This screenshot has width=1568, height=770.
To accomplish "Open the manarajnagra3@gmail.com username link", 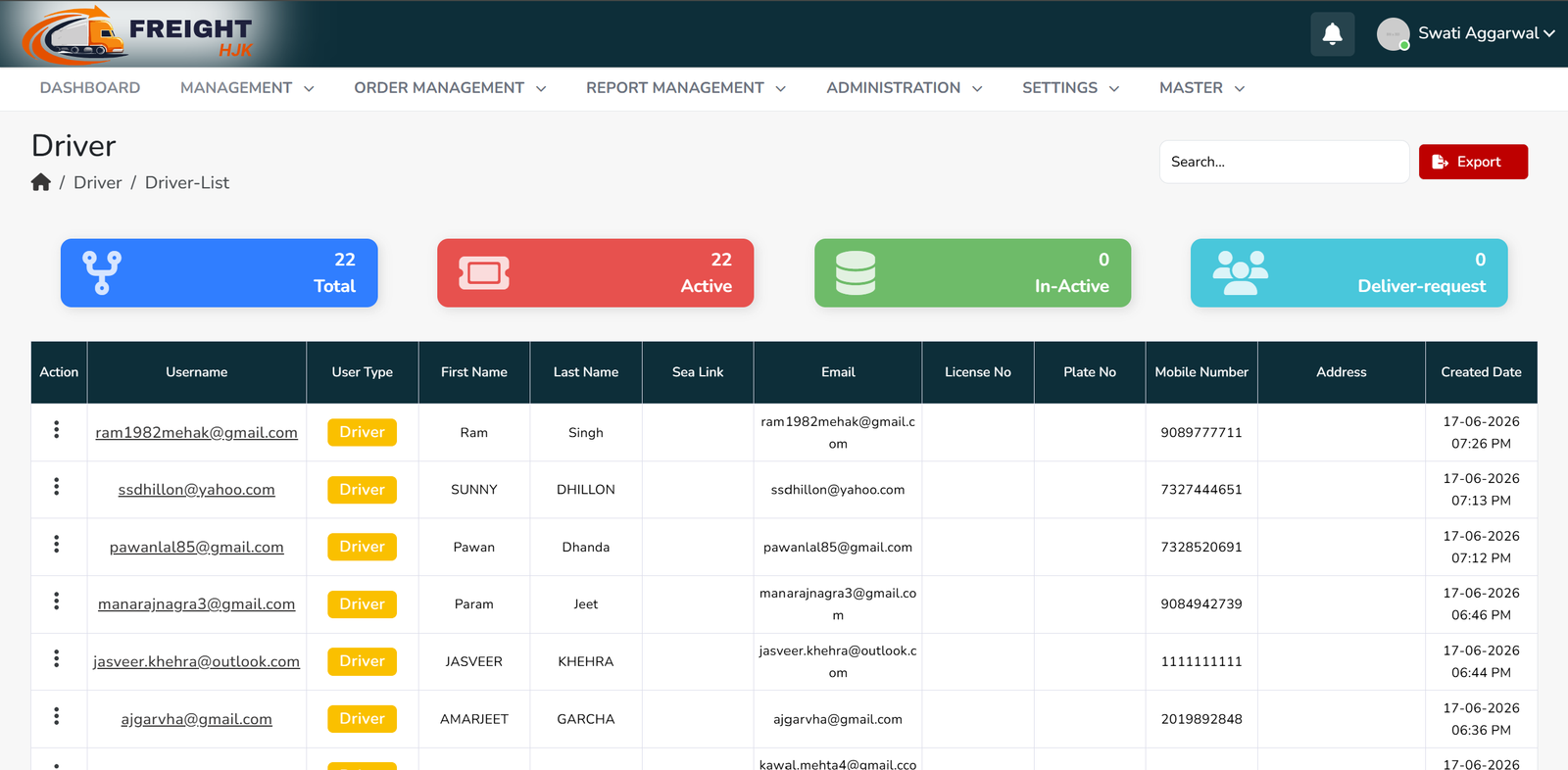I will click(x=197, y=603).
